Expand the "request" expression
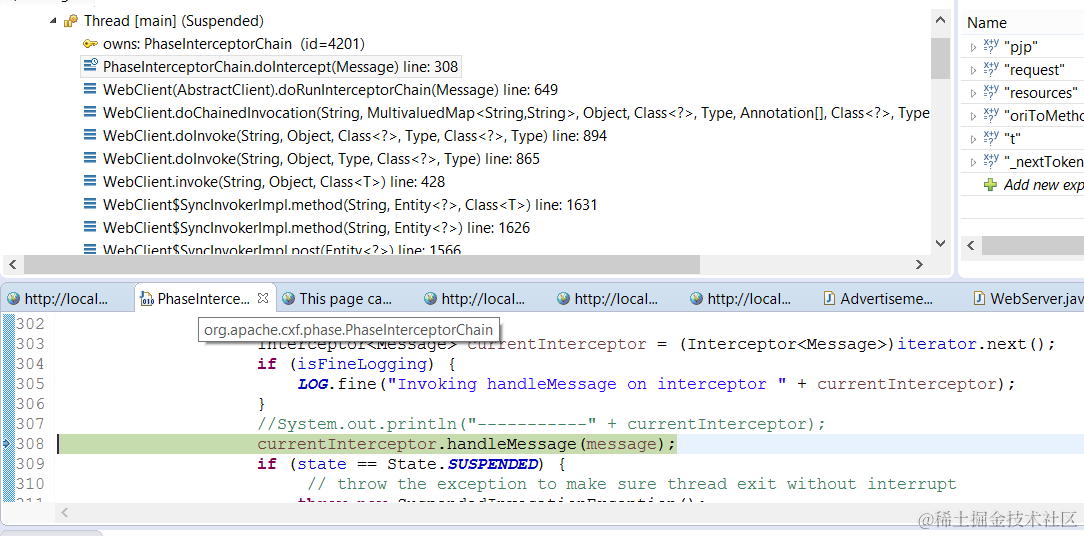 coord(973,70)
